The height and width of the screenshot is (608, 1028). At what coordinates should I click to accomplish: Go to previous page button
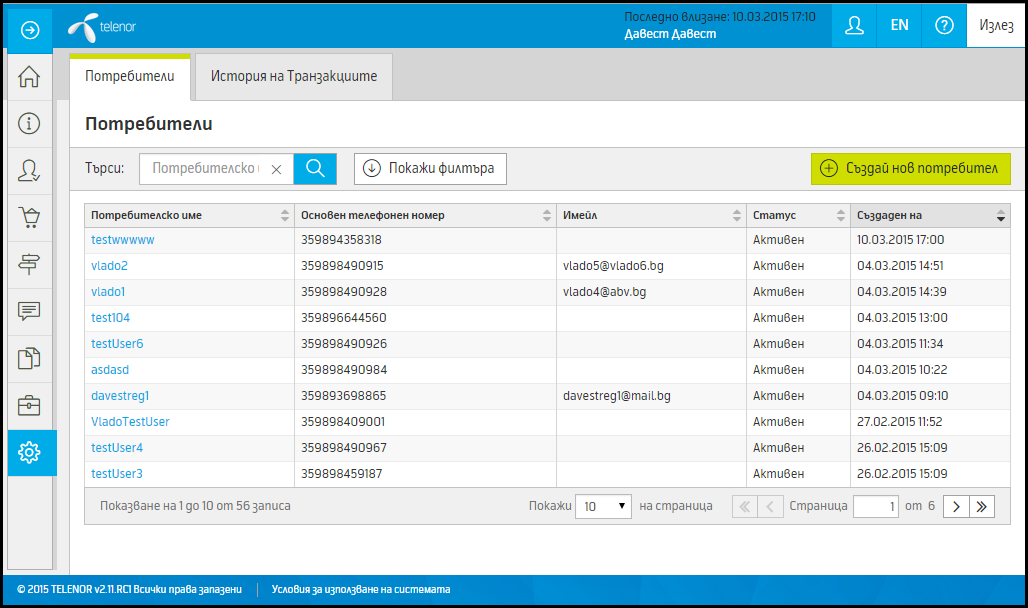pos(770,506)
